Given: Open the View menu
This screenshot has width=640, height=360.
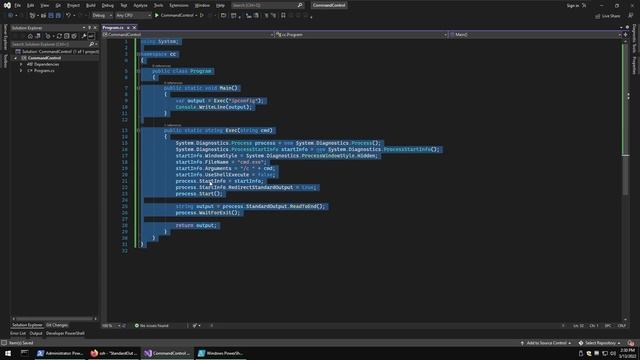Looking at the screenshot, I should [44, 5].
